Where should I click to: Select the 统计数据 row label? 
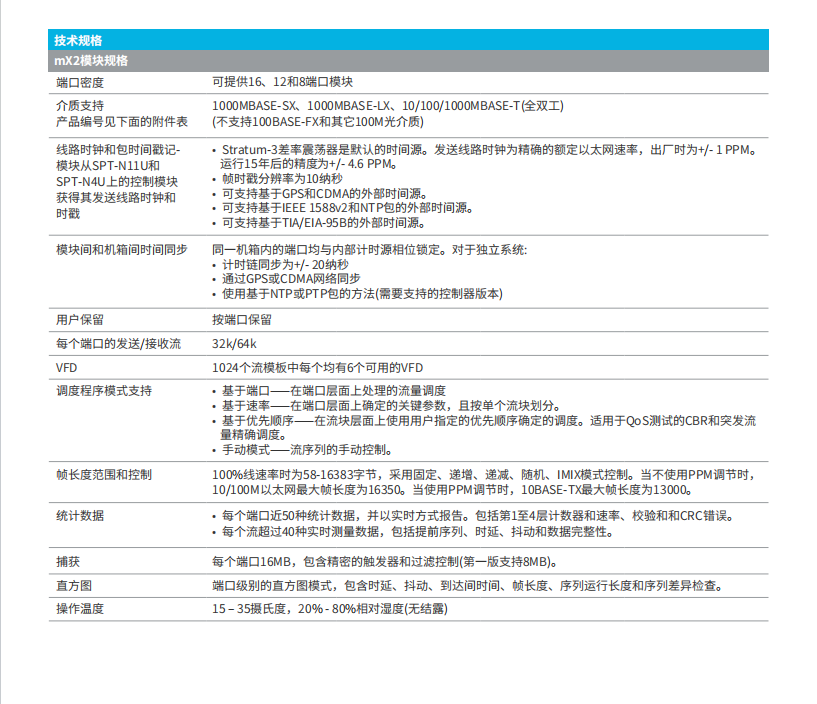click(x=80, y=516)
